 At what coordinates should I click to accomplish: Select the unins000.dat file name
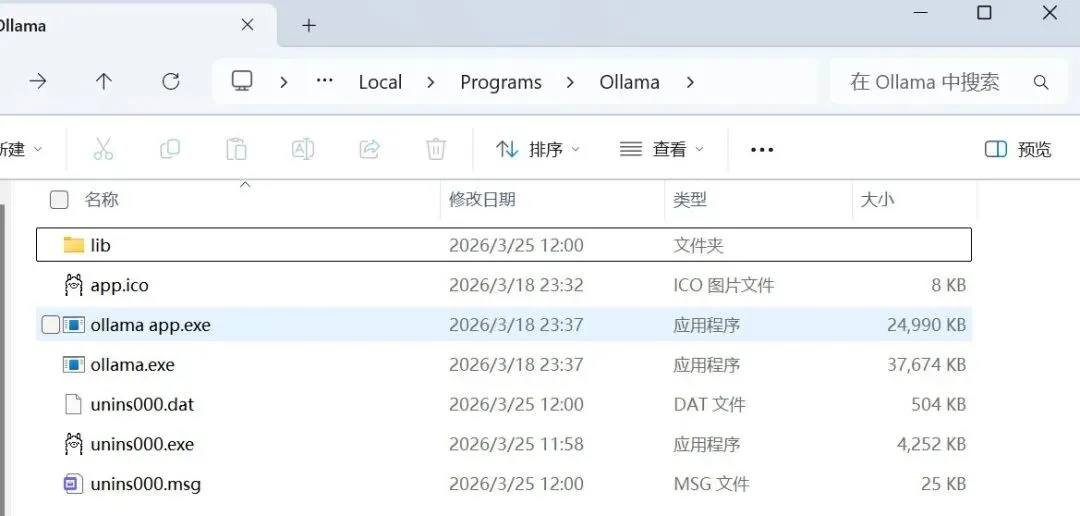coord(142,405)
